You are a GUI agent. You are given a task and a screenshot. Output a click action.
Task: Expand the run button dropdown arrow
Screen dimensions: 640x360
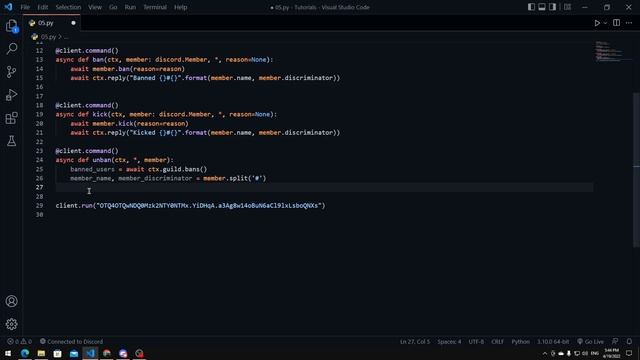(605, 23)
